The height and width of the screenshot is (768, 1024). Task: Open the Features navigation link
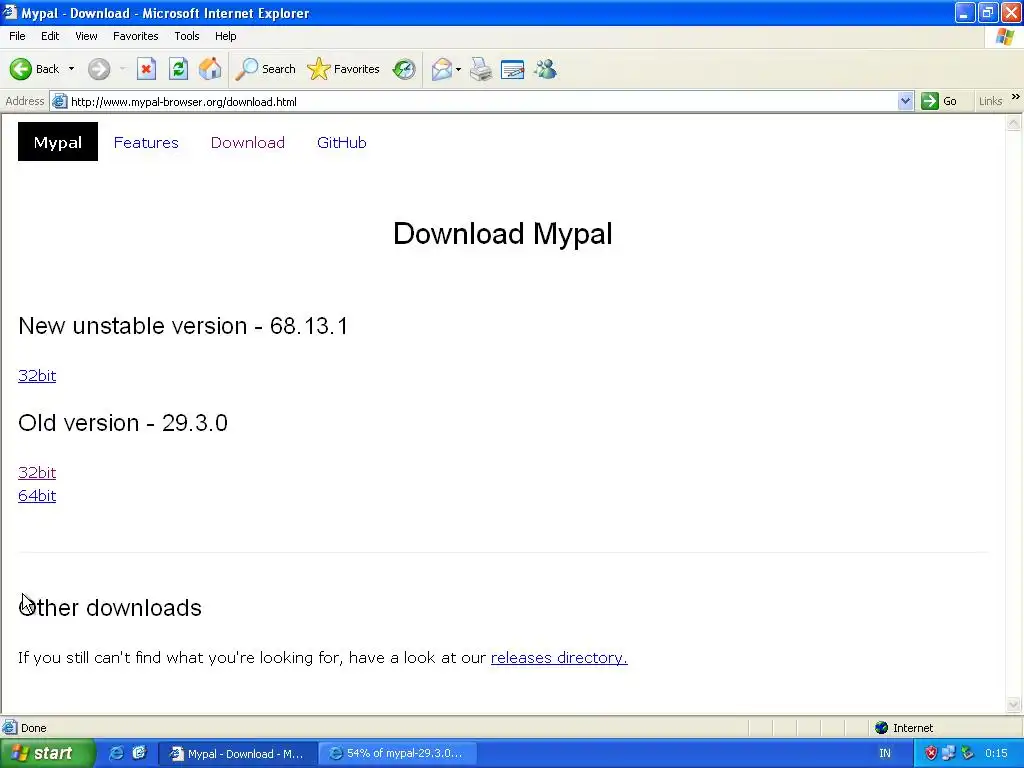coord(146,142)
